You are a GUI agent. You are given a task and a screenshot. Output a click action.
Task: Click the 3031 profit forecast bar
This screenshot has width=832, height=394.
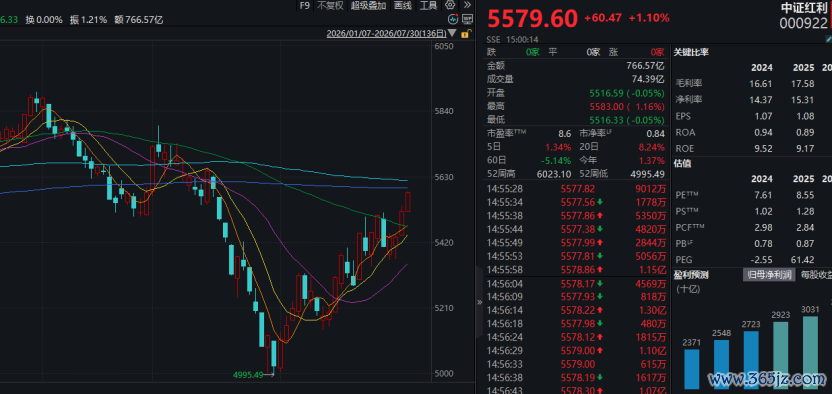pyautogui.click(x=810, y=353)
